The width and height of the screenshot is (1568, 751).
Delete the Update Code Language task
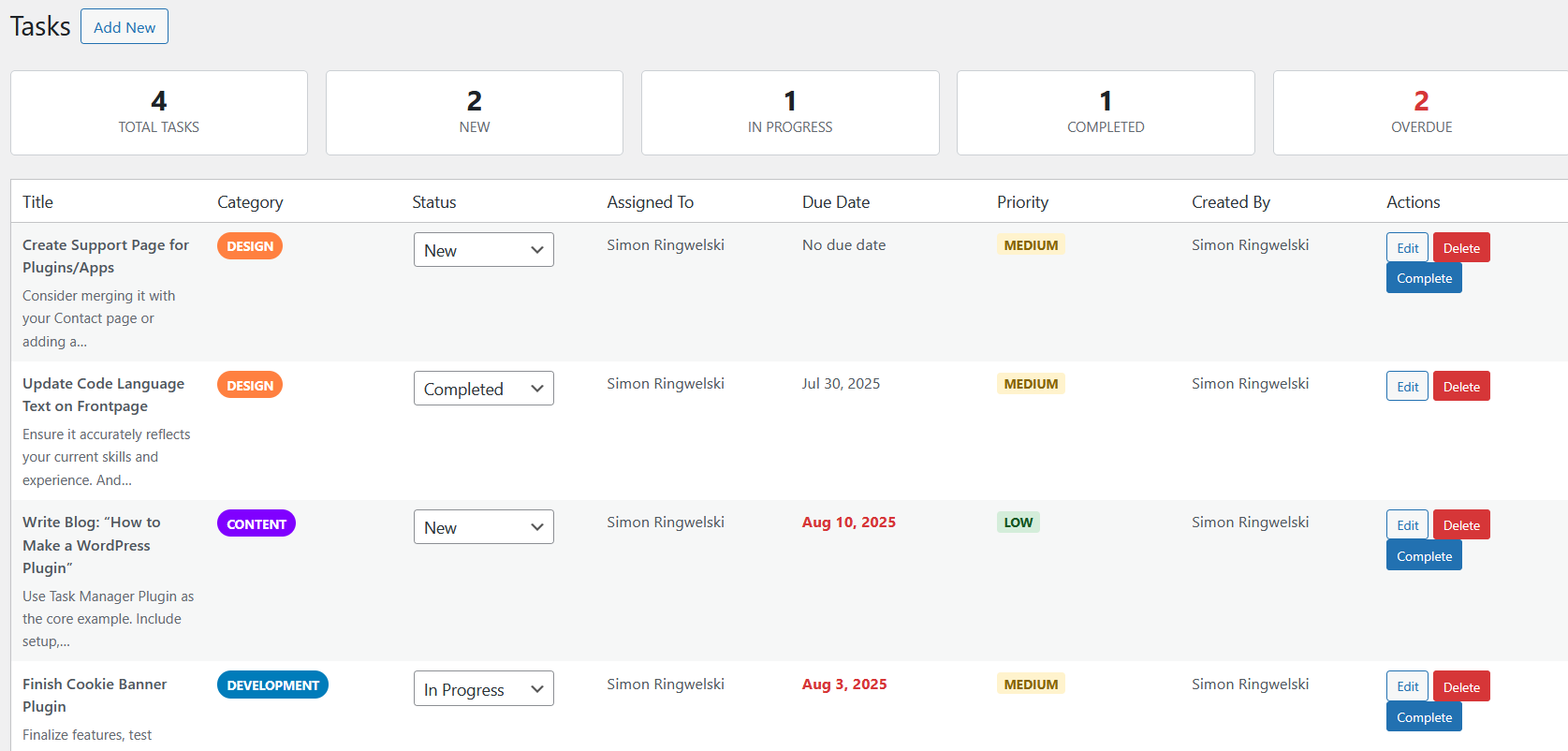(x=1460, y=387)
